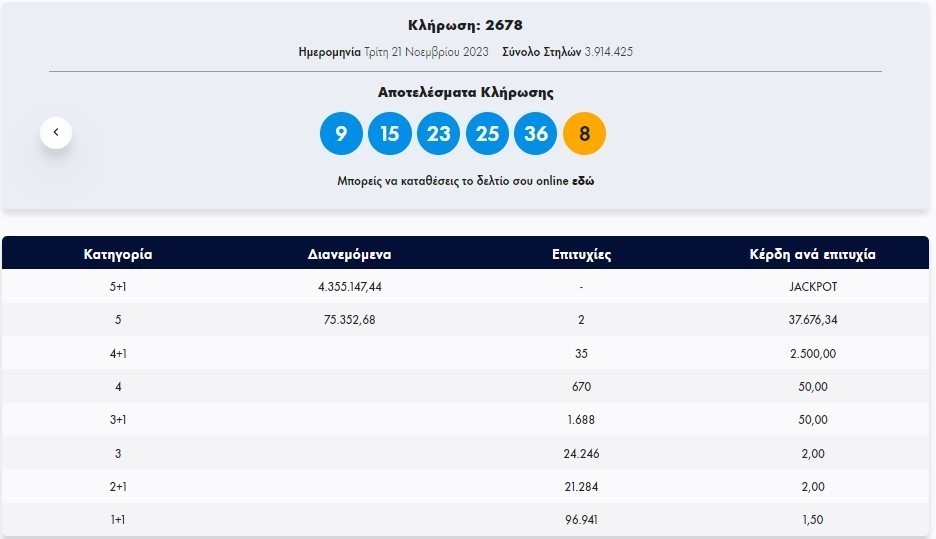Click the 4.355.147,44 distributed amount
The height and width of the screenshot is (539, 936).
pos(349,287)
